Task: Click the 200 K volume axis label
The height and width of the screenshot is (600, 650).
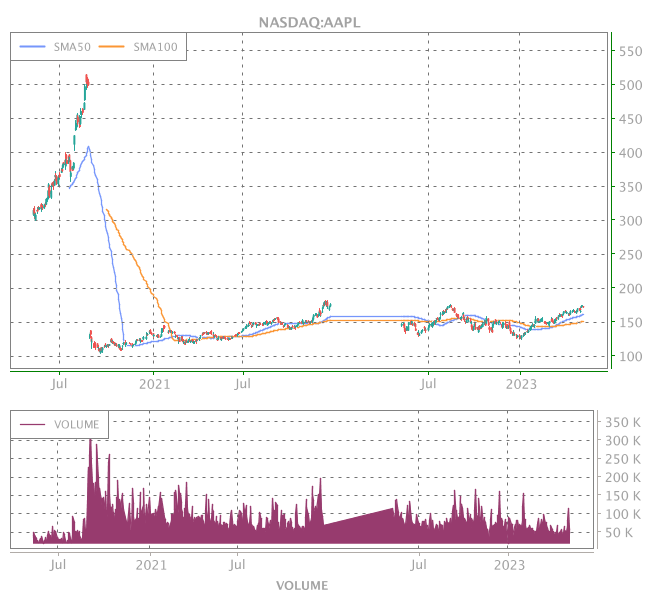Action: click(623, 478)
